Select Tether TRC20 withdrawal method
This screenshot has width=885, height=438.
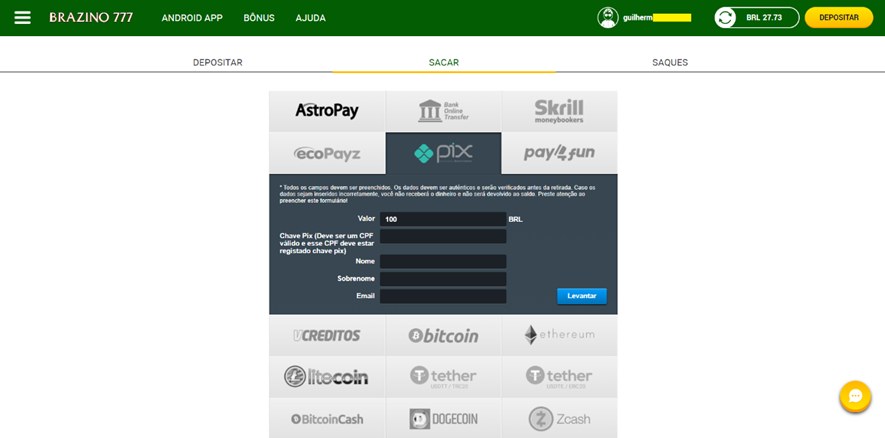pos(444,376)
